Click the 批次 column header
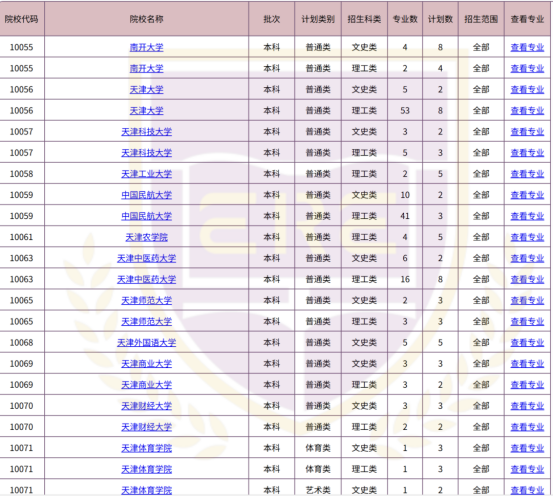 pos(272,19)
